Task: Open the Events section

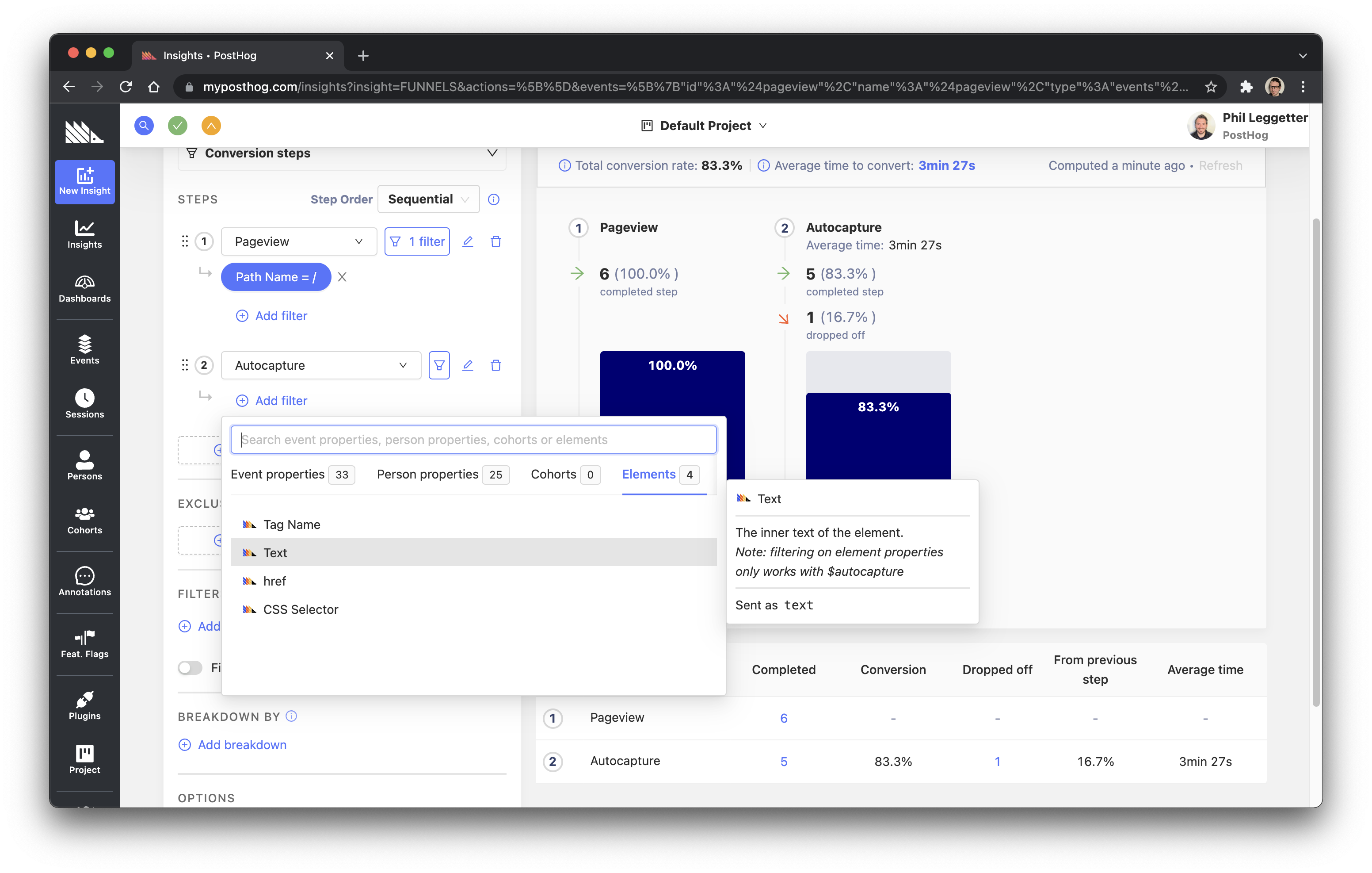Action: (84, 349)
